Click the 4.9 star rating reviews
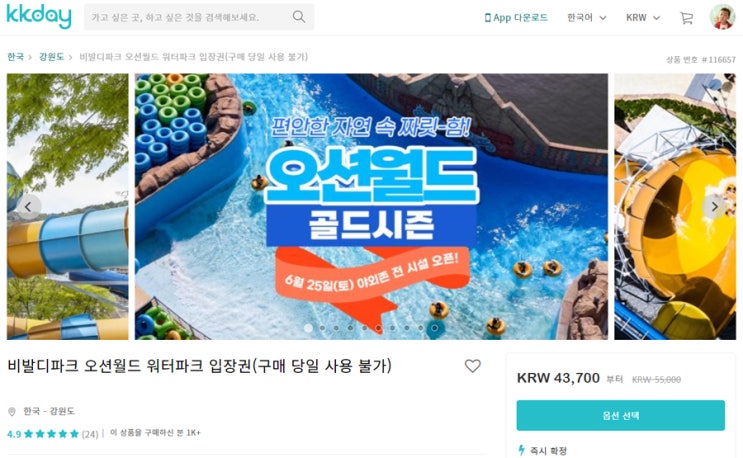This screenshot has height=458, width=743. tap(53, 434)
